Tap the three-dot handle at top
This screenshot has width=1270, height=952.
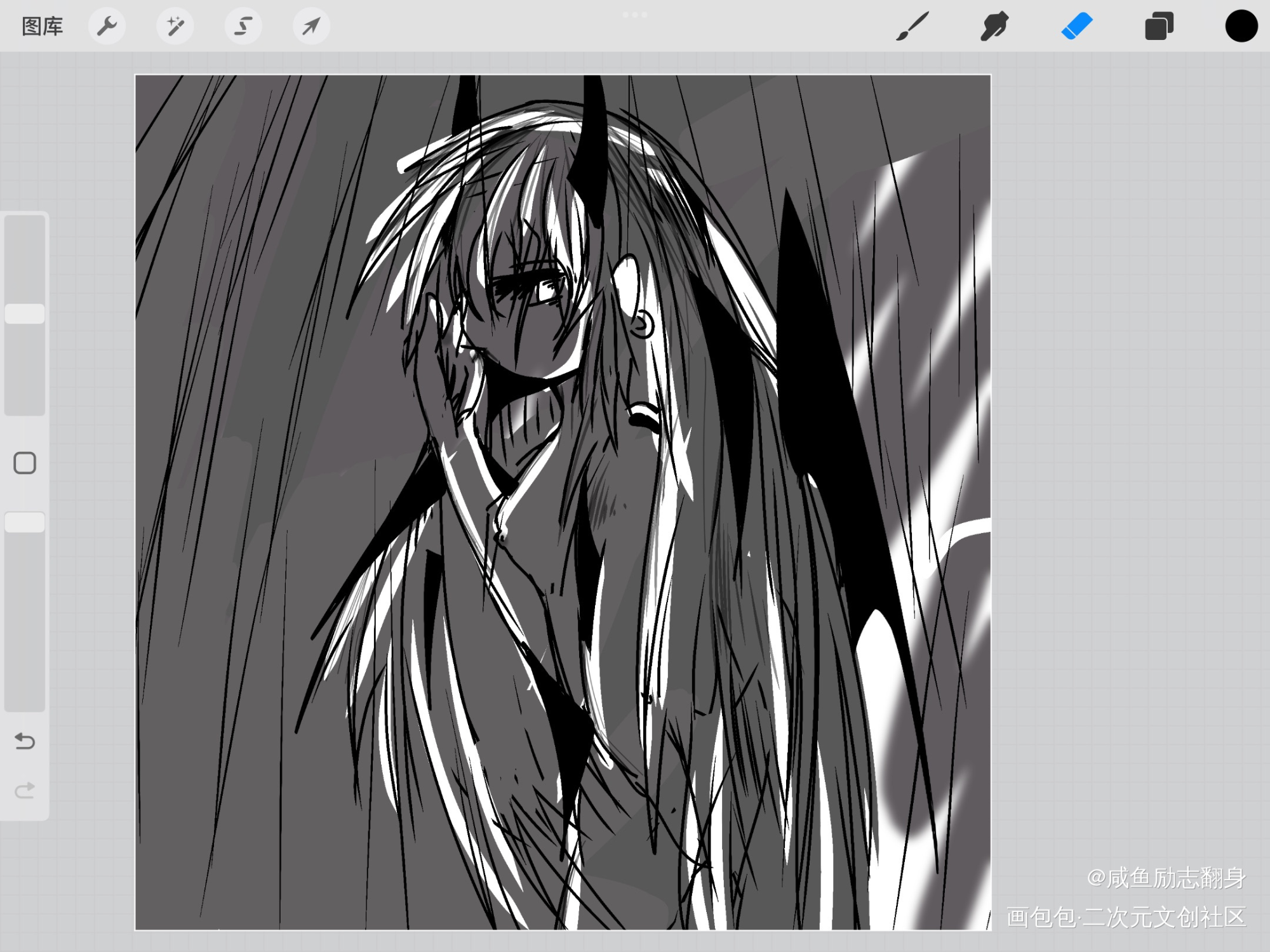pos(635,14)
